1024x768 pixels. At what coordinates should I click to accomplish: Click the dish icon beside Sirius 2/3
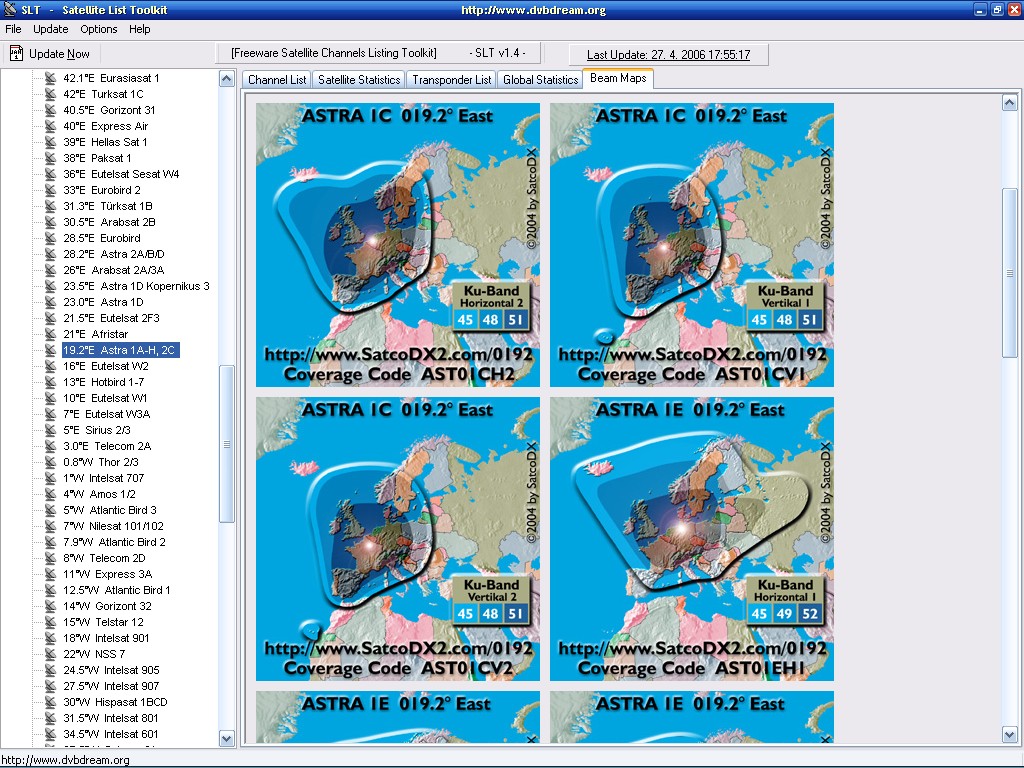point(50,430)
